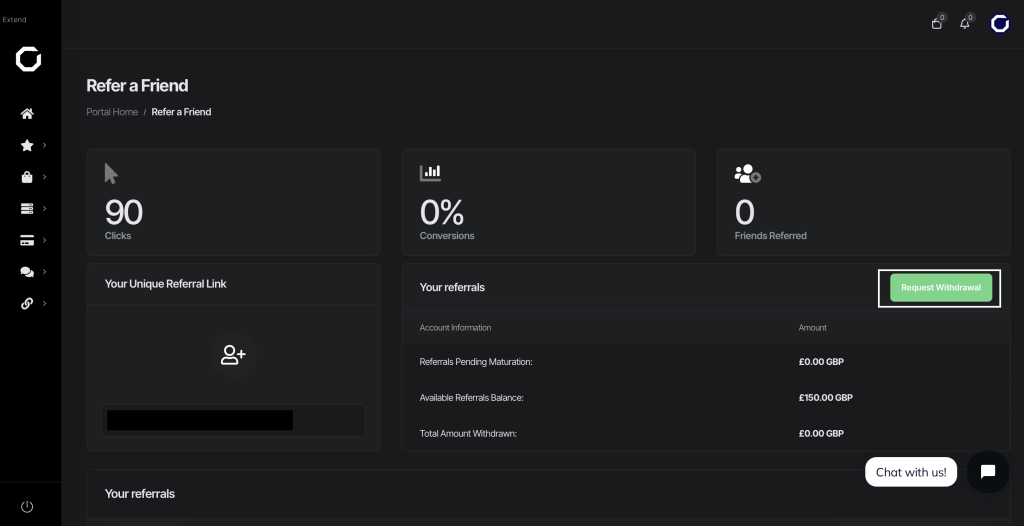1024x526 pixels.
Task: Click the round chat widget button
Action: [x=988, y=472]
